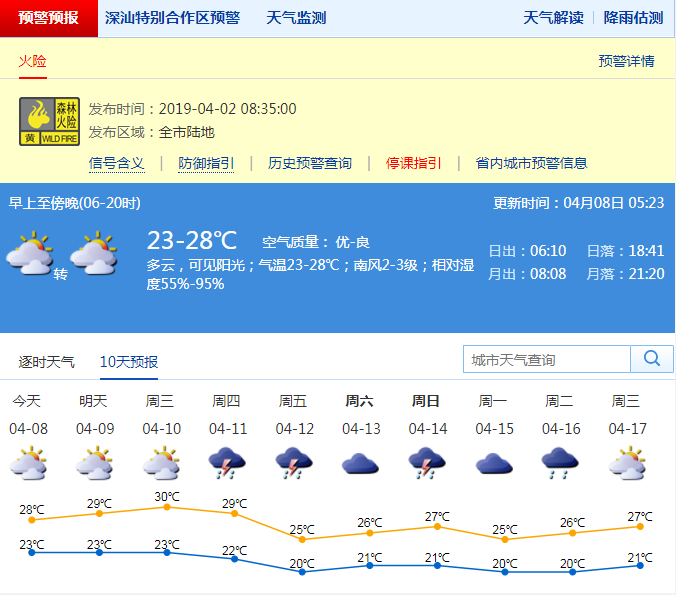Open the 降雨估测 link
The width and height of the screenshot is (676, 595).
click(x=633, y=18)
